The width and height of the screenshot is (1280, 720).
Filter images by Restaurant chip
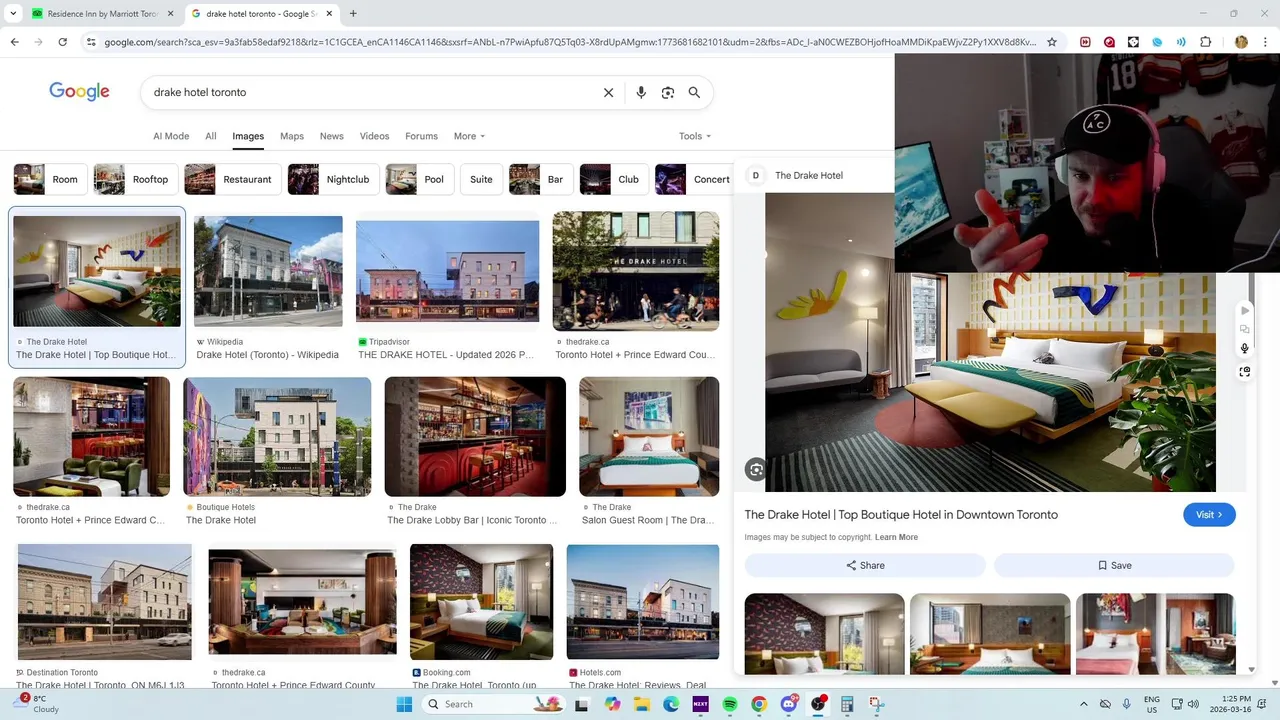click(x=232, y=179)
